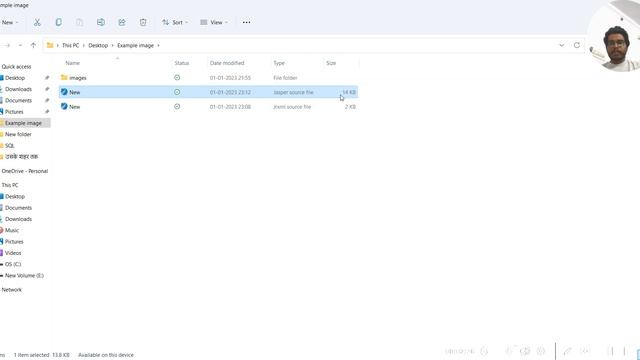Click 'This PC' in breadcrumb path
640x360 pixels.
(70, 45)
